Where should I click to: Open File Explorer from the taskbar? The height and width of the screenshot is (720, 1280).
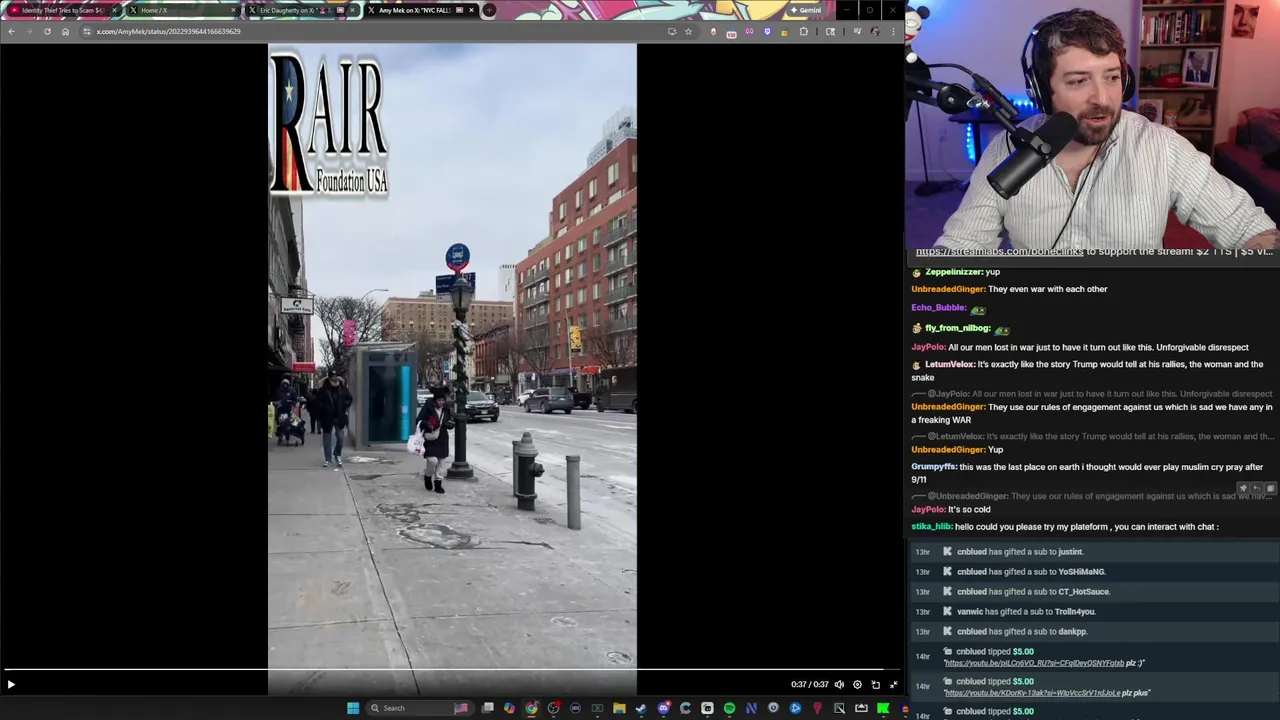(x=619, y=708)
